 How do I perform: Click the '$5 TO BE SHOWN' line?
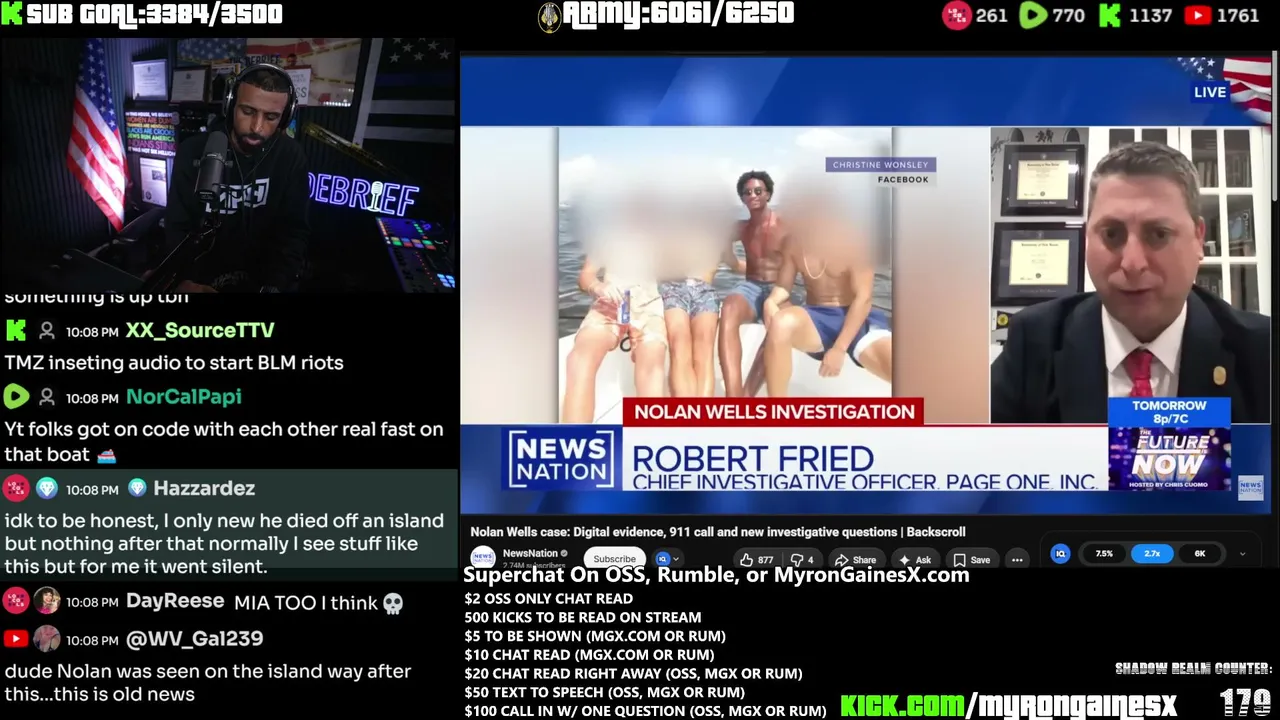(595, 635)
